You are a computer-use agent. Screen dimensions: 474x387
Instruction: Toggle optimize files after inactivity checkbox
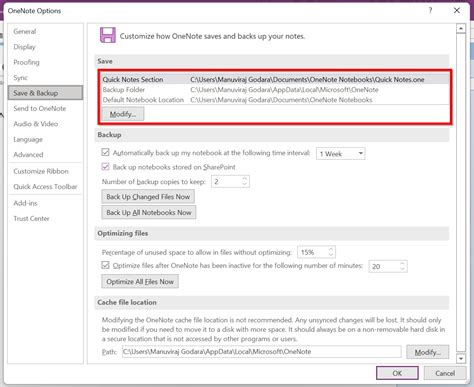coord(105,265)
